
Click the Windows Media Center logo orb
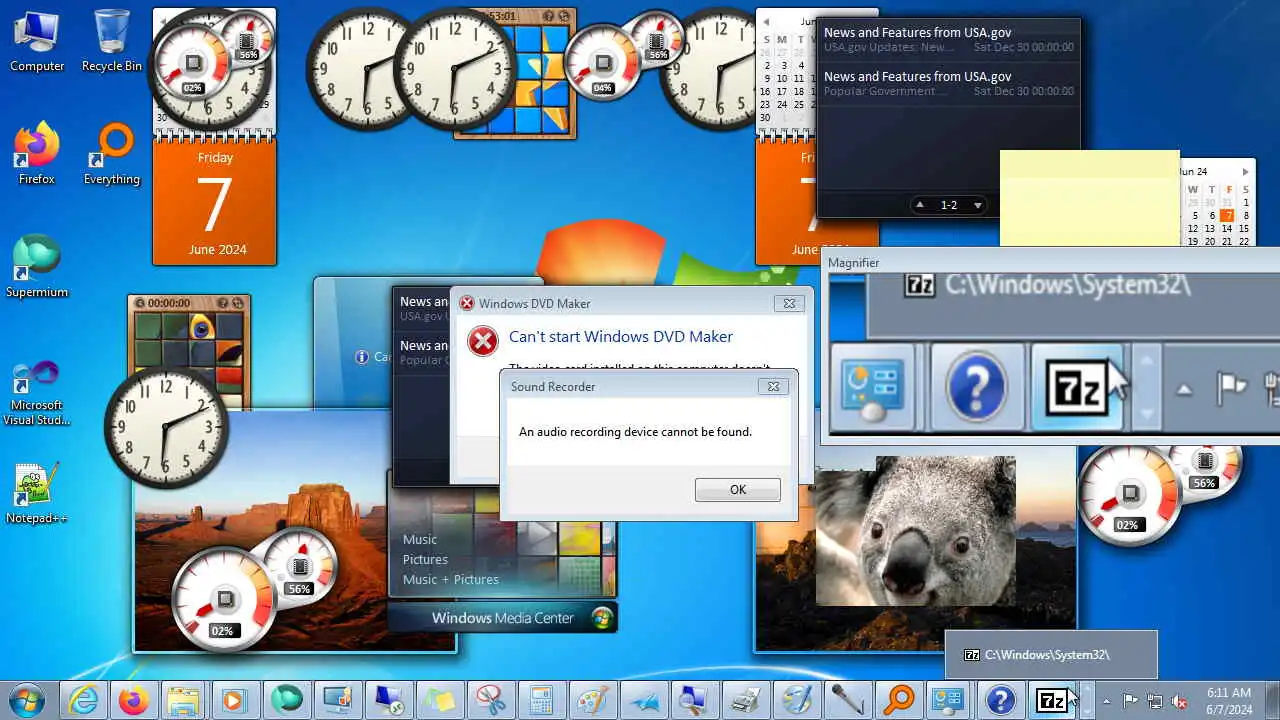point(602,617)
